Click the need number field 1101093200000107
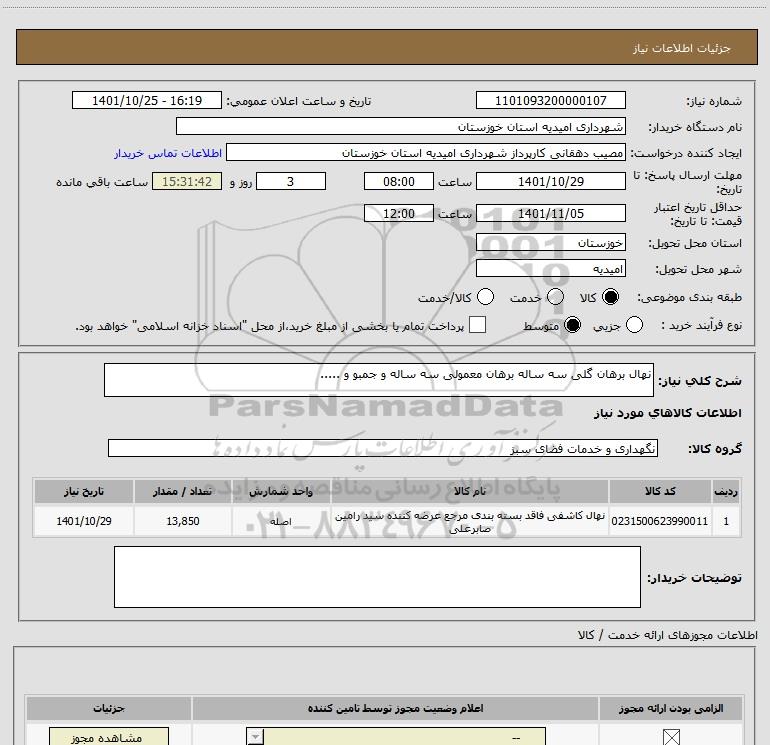The width and height of the screenshot is (770, 745). pos(550,100)
